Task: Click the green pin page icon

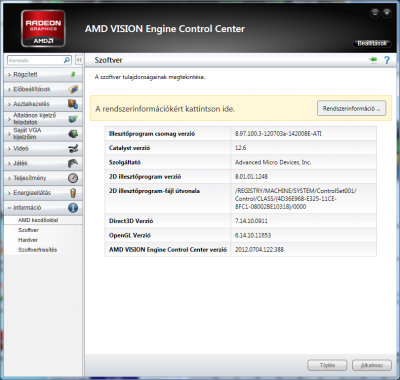Action: (373, 60)
